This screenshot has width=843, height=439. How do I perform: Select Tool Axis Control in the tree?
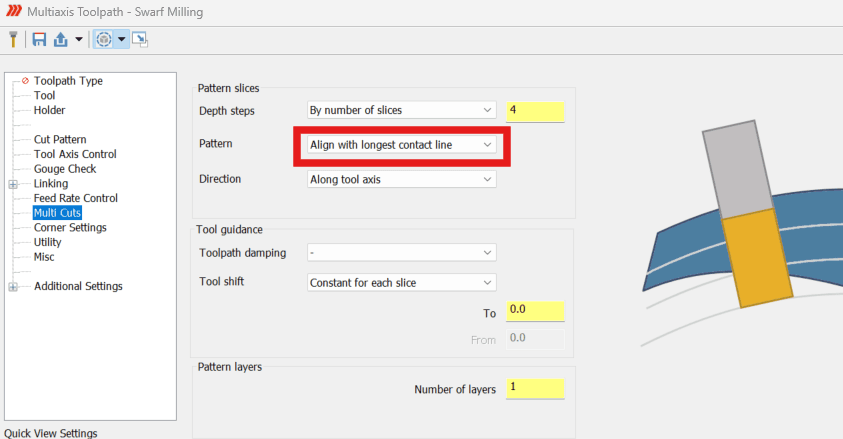coord(75,154)
